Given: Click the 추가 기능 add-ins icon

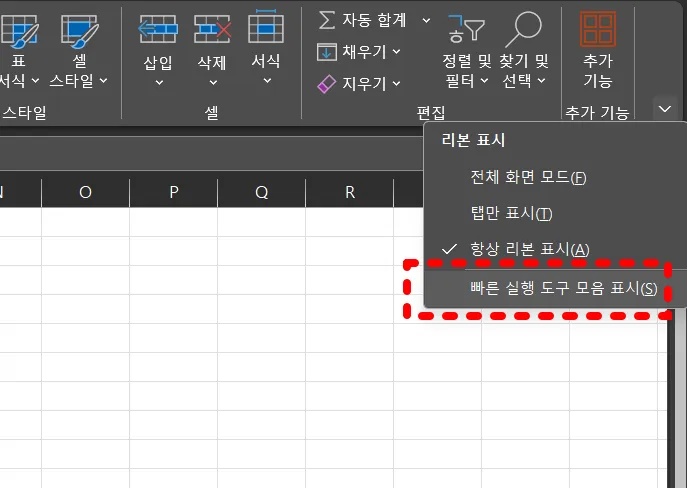Looking at the screenshot, I should pos(598,29).
